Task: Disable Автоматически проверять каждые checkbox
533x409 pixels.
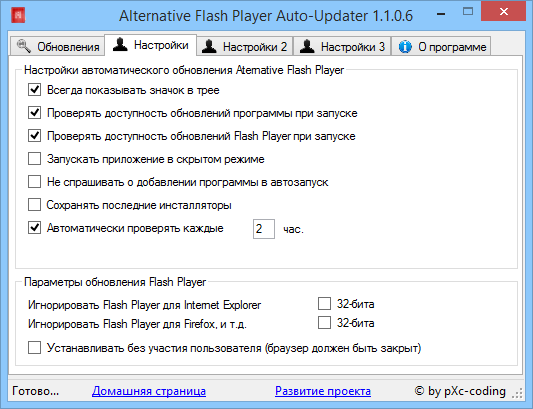Action: pos(34,227)
